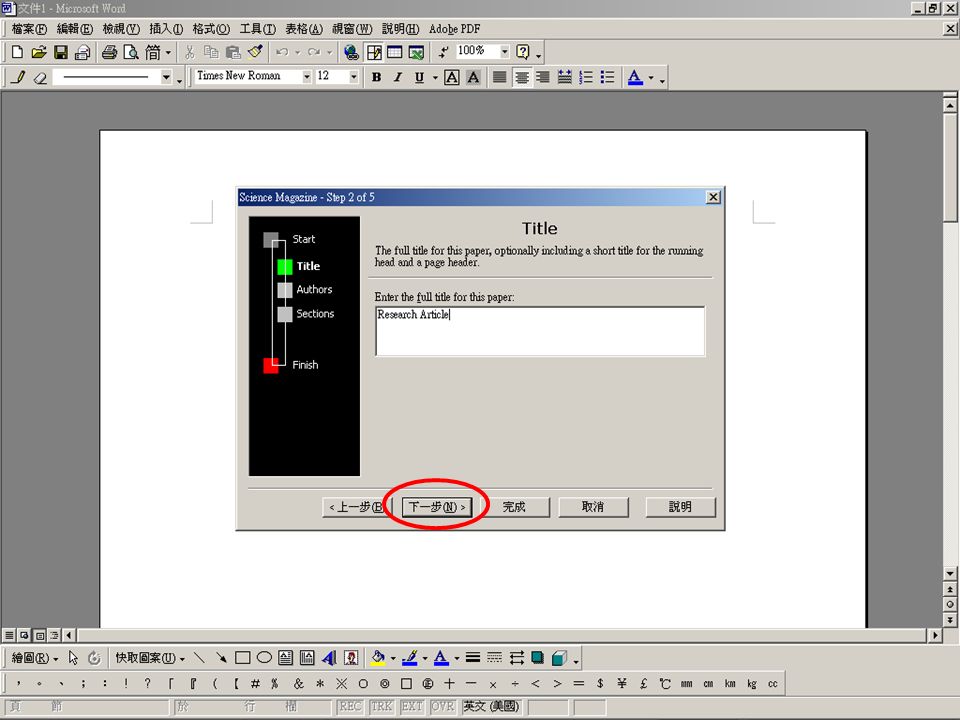
Task: Open the 編輯(E) menu
Action: (x=74, y=29)
